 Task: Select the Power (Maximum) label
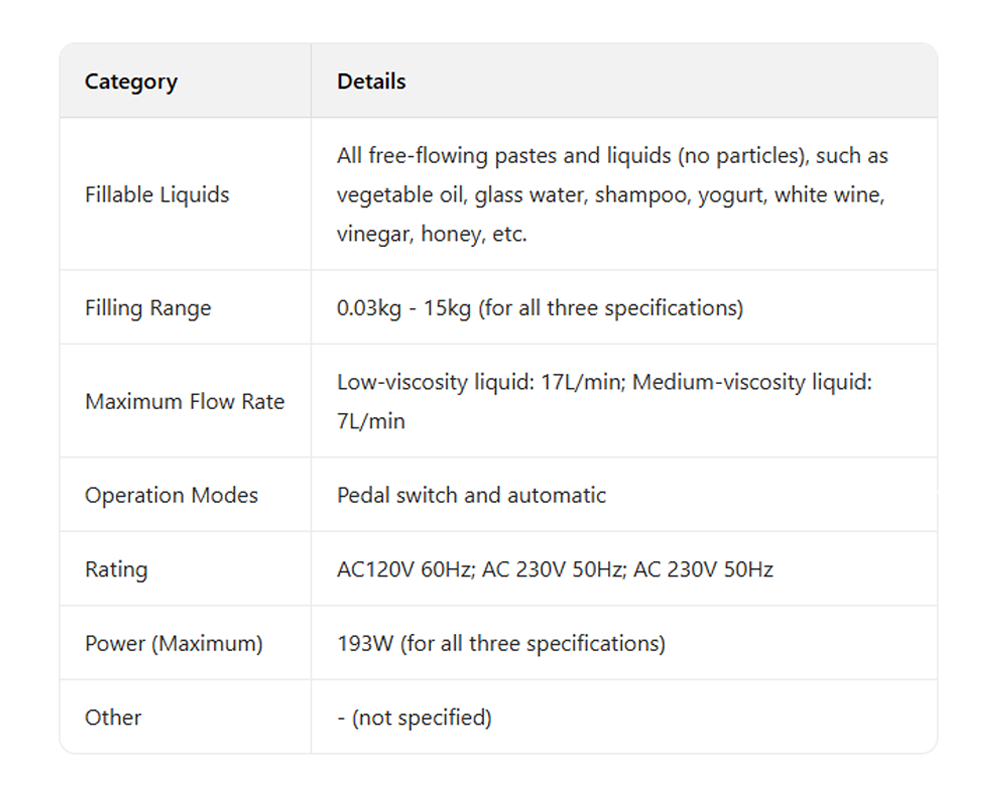174,644
